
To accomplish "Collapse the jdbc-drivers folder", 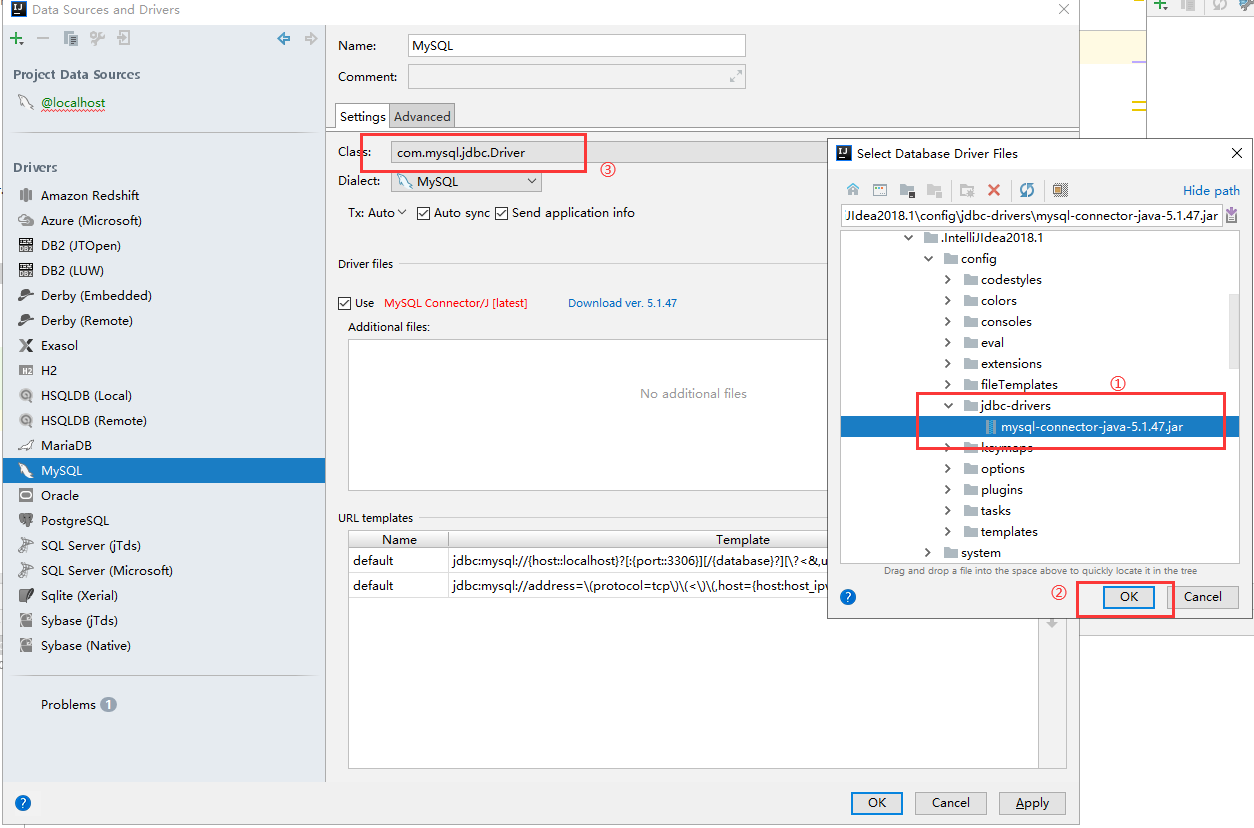I will (x=948, y=406).
